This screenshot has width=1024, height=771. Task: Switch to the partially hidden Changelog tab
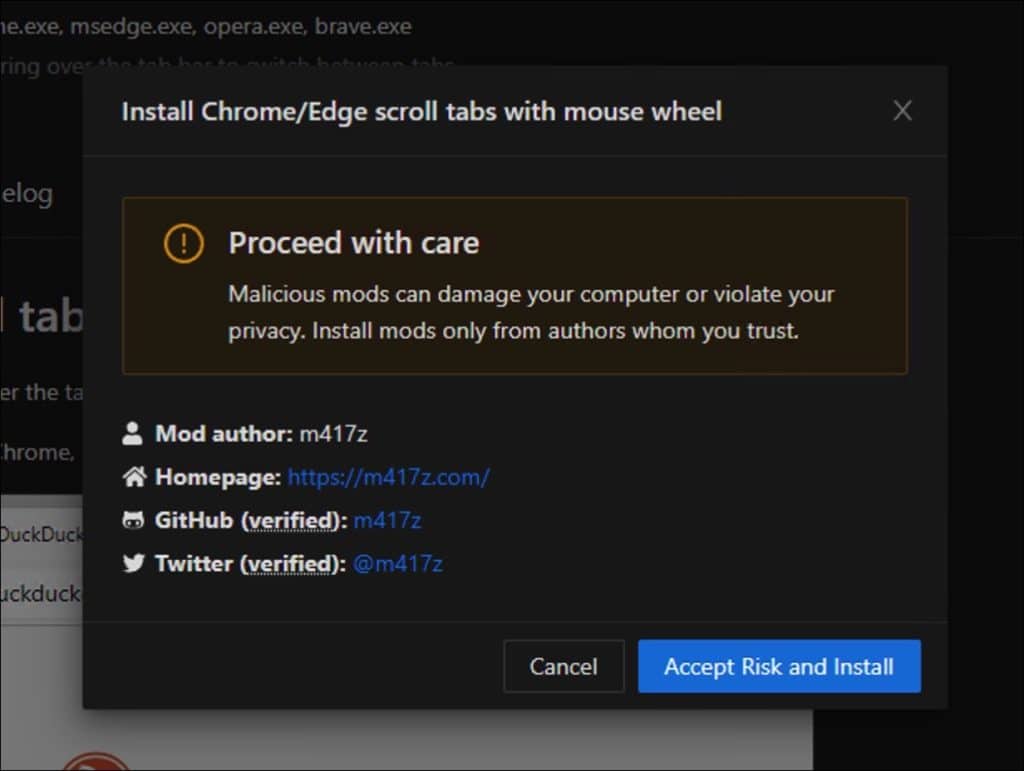pos(26,194)
